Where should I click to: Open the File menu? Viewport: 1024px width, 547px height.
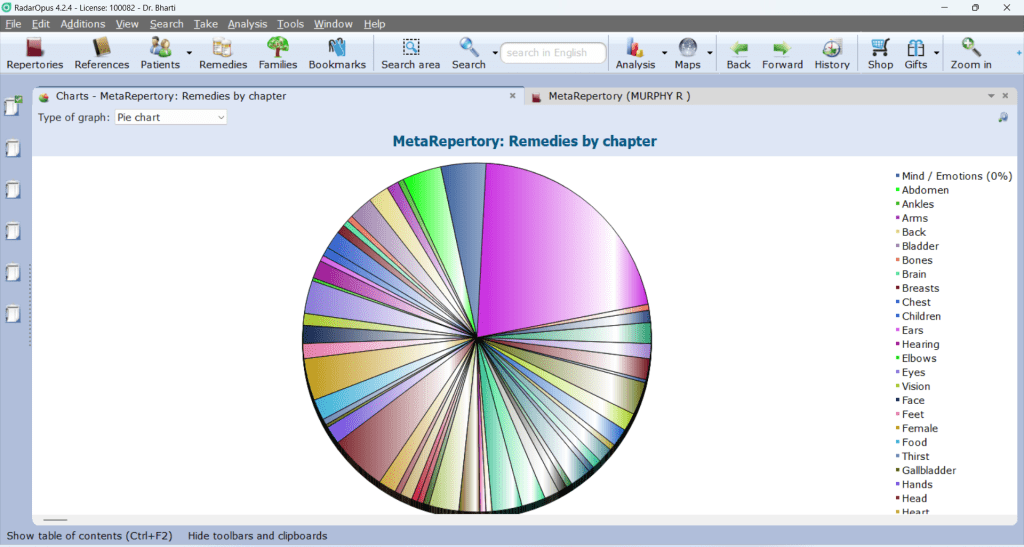[x=13, y=24]
